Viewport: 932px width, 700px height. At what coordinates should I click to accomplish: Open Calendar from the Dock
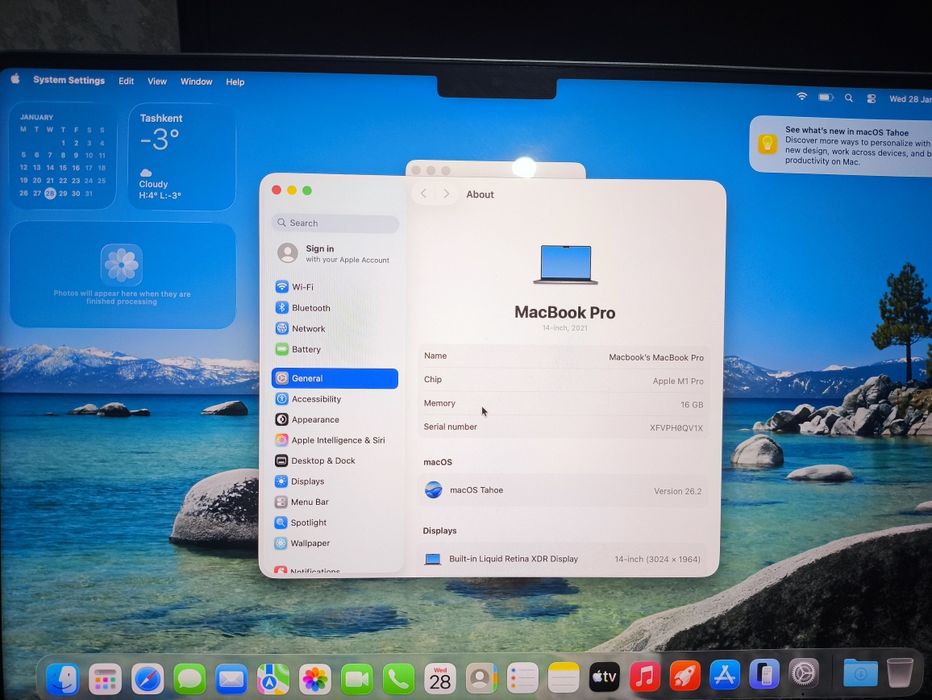tap(440, 679)
